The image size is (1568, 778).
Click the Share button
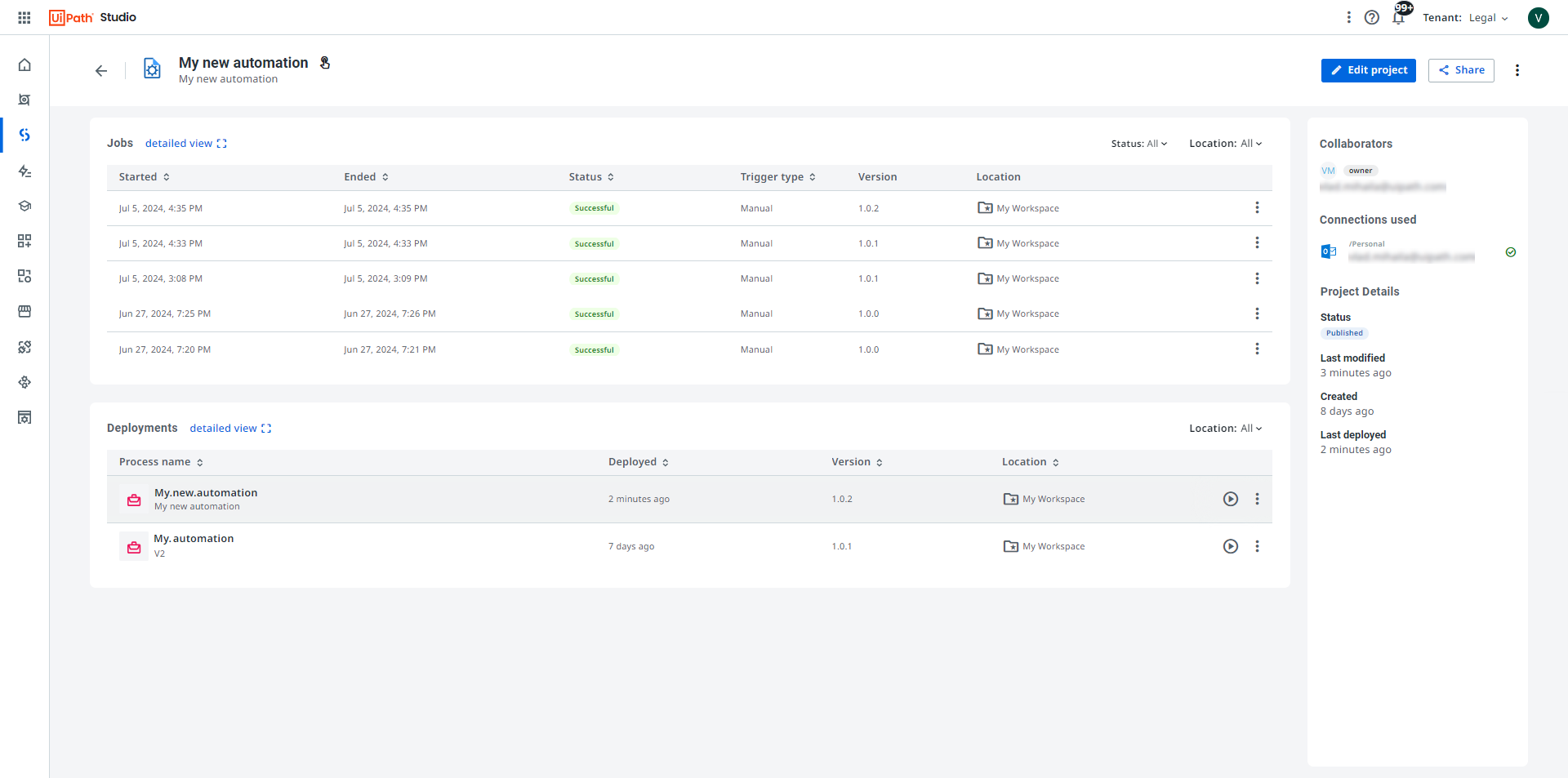click(x=1461, y=70)
